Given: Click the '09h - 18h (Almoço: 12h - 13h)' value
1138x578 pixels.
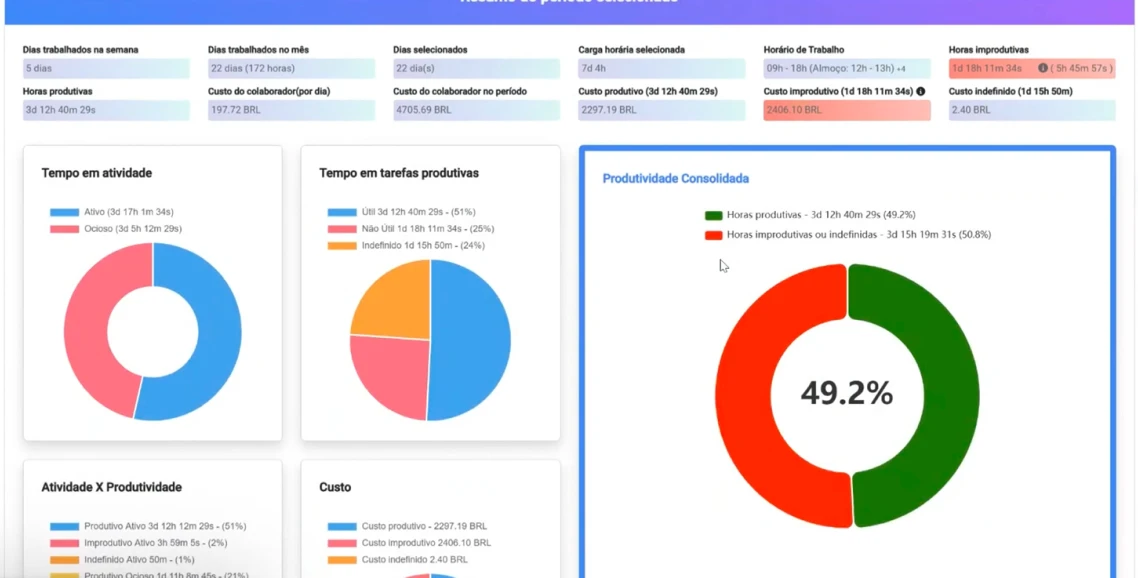Looking at the screenshot, I should tap(830, 68).
